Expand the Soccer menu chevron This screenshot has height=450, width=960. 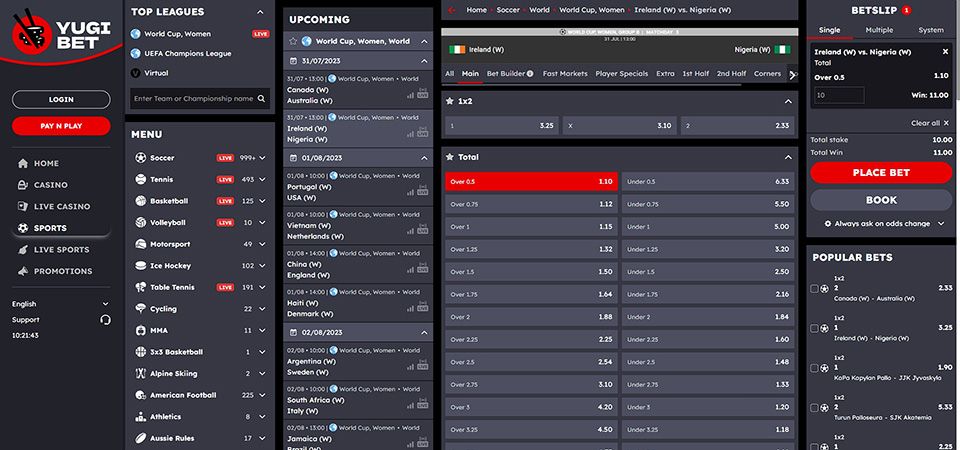pyautogui.click(x=263, y=158)
